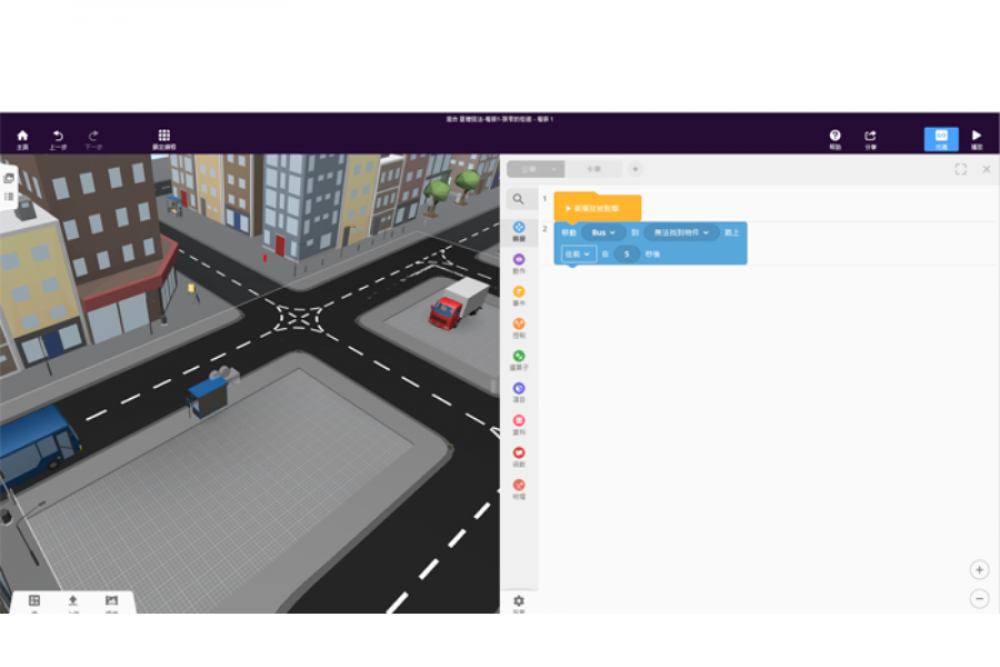Select the purple Actions block category
Viewport: 1000px width, 667px height.
519,262
